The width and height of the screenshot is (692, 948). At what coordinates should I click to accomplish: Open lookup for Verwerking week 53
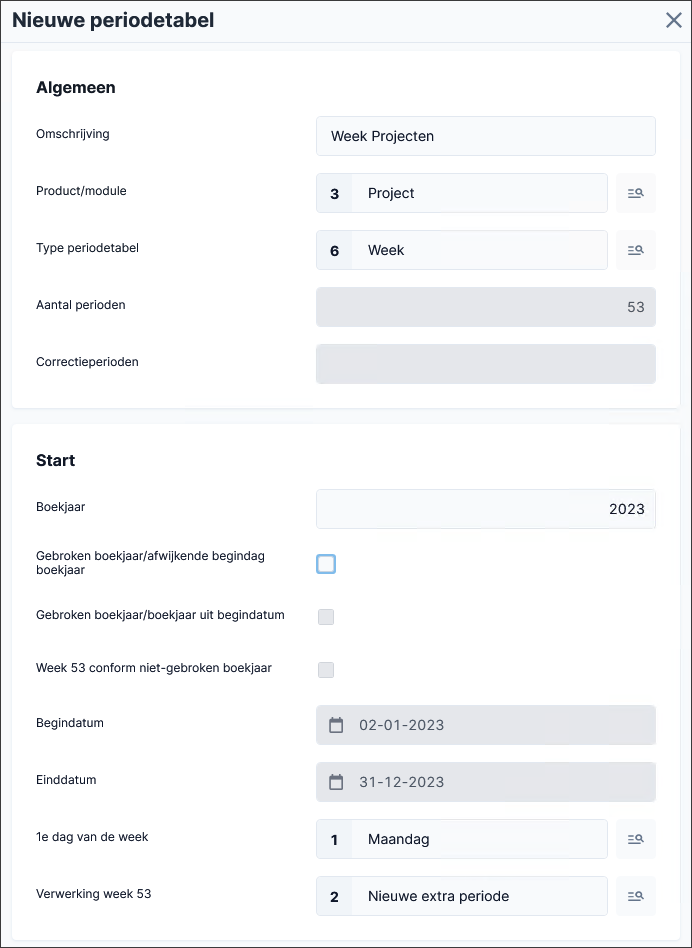[636, 896]
